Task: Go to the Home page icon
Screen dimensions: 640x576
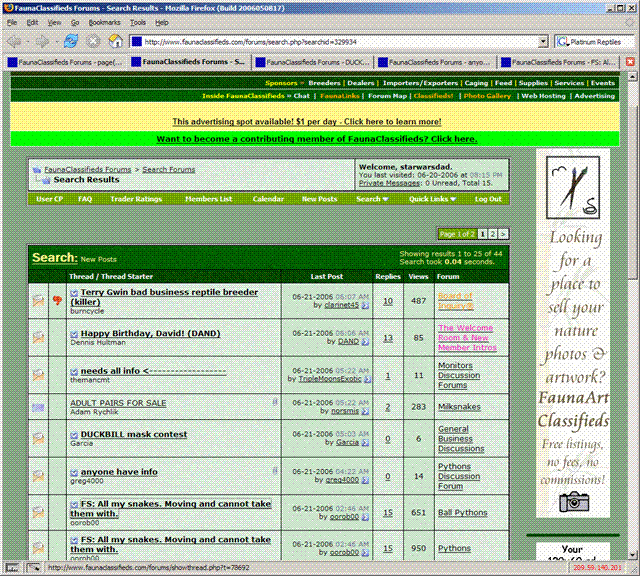Action: coord(116,41)
